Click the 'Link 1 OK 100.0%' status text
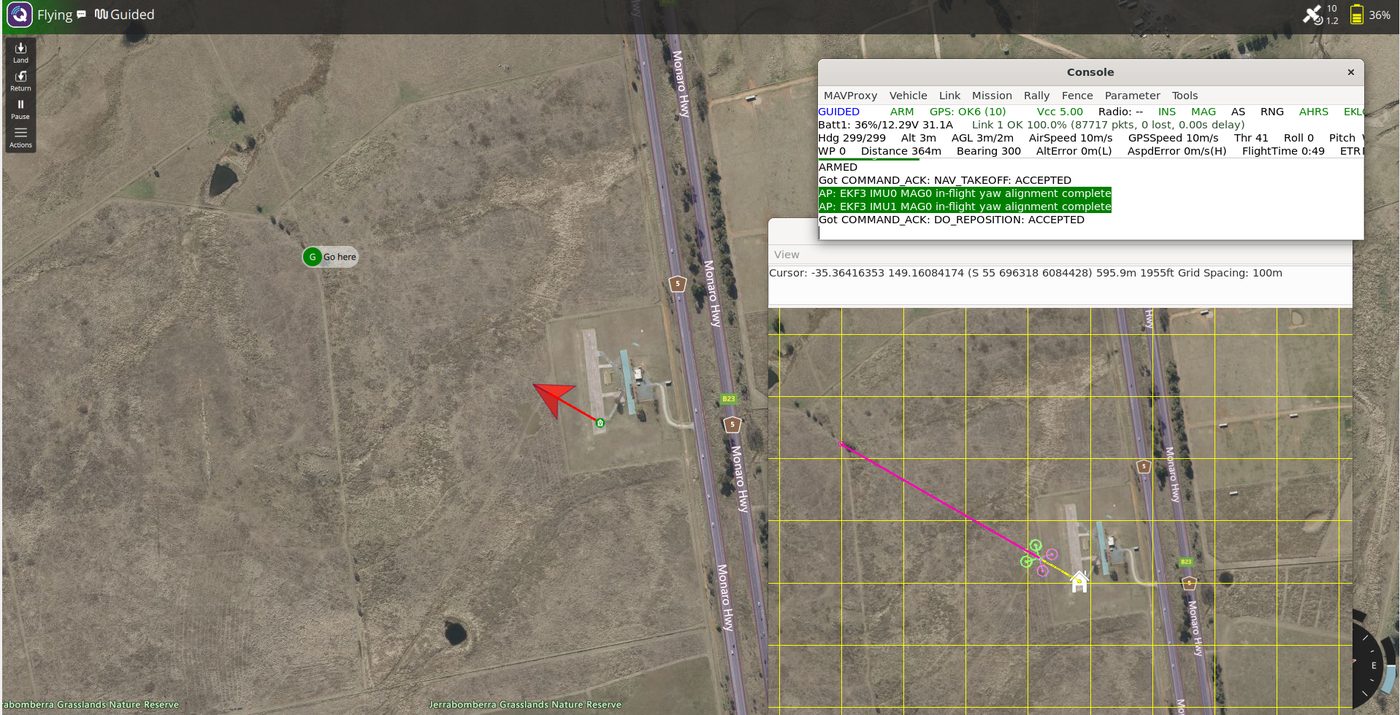 pos(1021,125)
